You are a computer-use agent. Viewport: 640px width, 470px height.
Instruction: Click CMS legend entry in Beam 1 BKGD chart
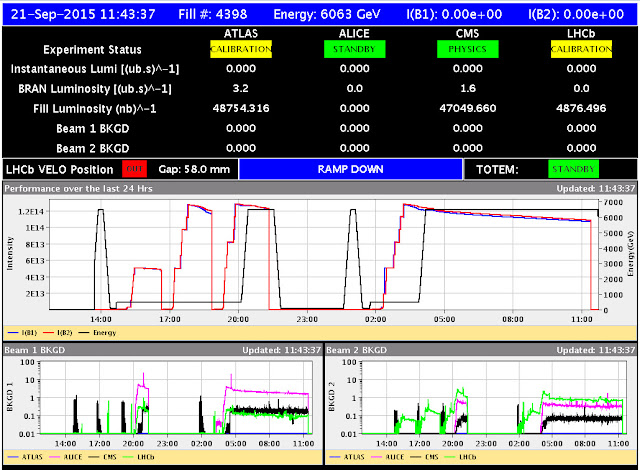(x=102, y=457)
